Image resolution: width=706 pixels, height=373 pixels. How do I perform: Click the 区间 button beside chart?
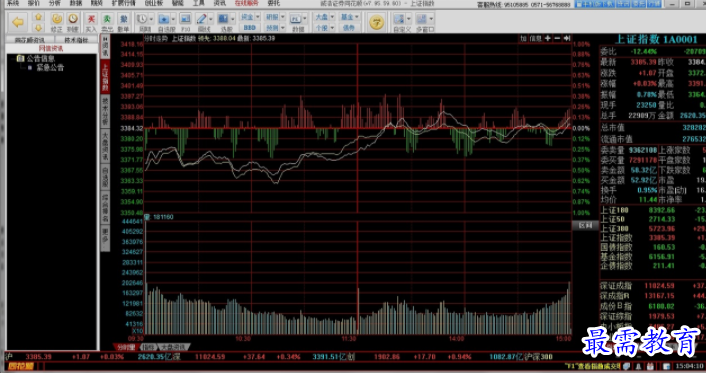click(x=585, y=225)
